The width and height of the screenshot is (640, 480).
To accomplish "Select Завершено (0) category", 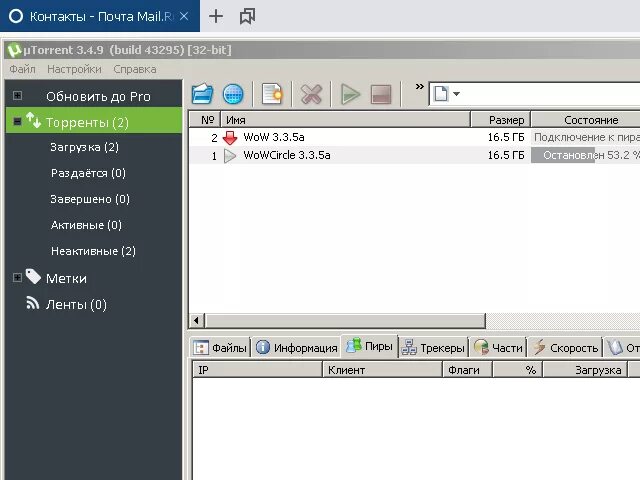I will [x=90, y=199].
